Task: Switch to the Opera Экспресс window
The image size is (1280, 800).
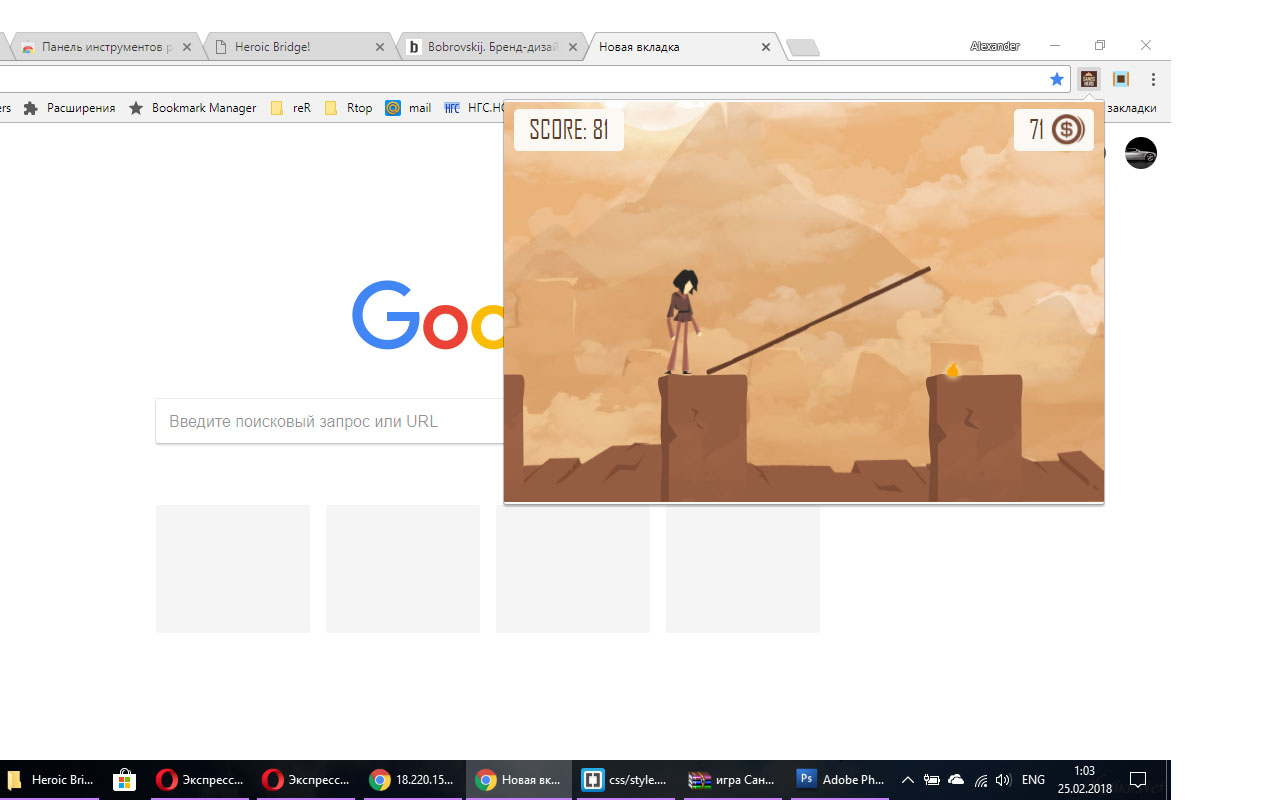Action: tap(199, 779)
